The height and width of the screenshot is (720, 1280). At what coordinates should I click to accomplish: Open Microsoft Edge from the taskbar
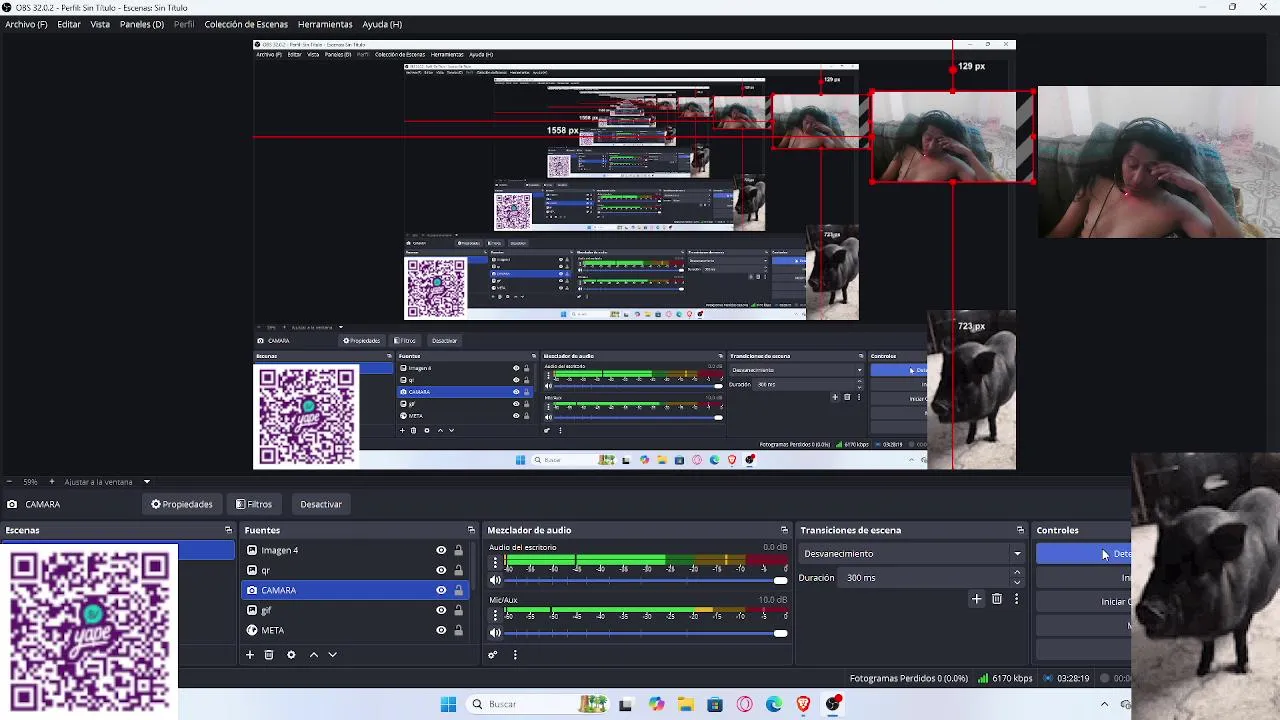[x=774, y=704]
